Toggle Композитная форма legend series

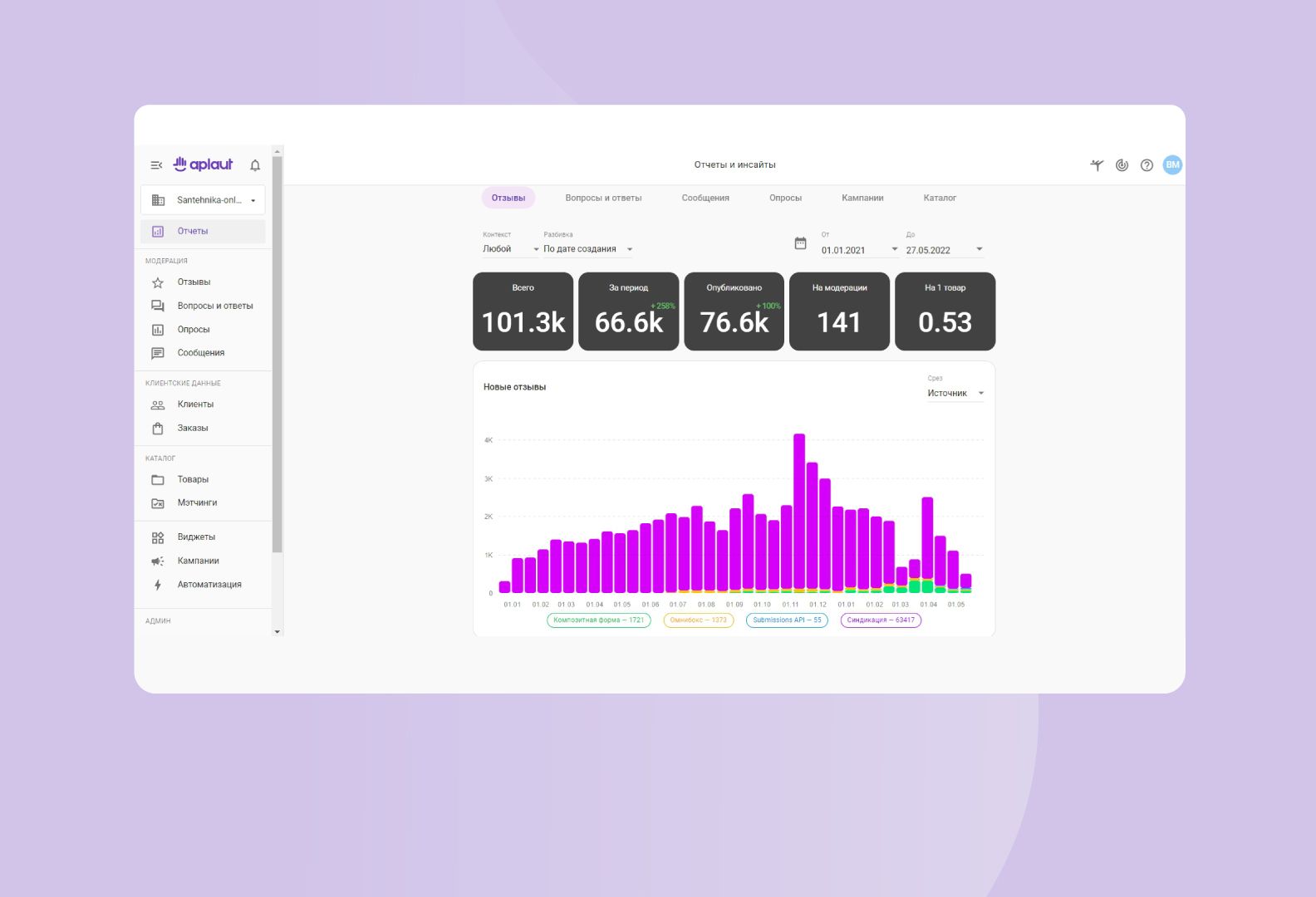click(x=598, y=620)
